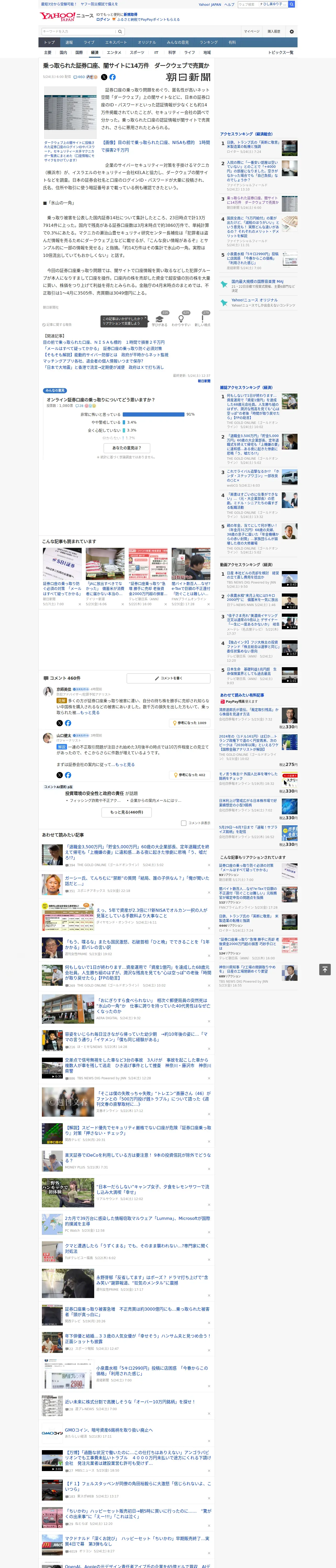336x1568 pixels.
Task: Click the keyword search magnifier icon
Action: point(120,31)
